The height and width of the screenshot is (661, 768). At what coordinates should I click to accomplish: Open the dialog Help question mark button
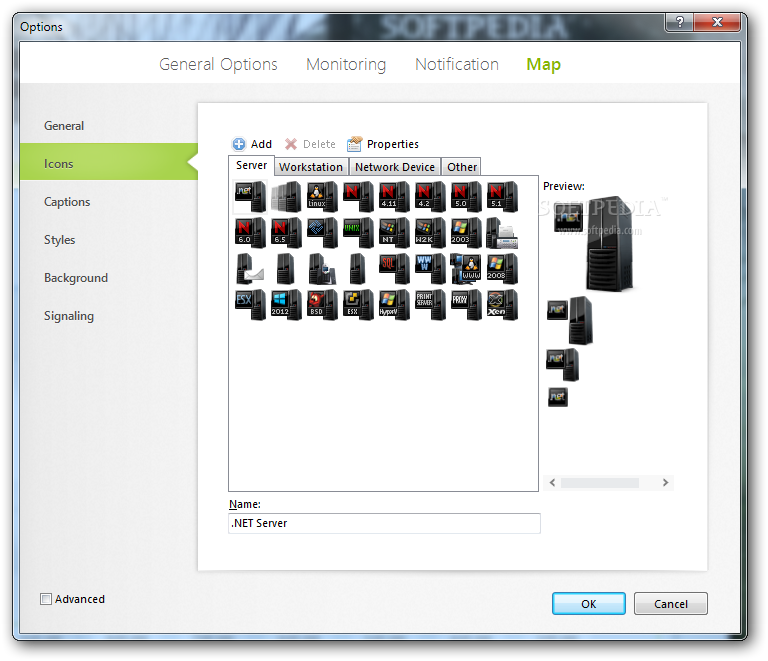click(679, 22)
